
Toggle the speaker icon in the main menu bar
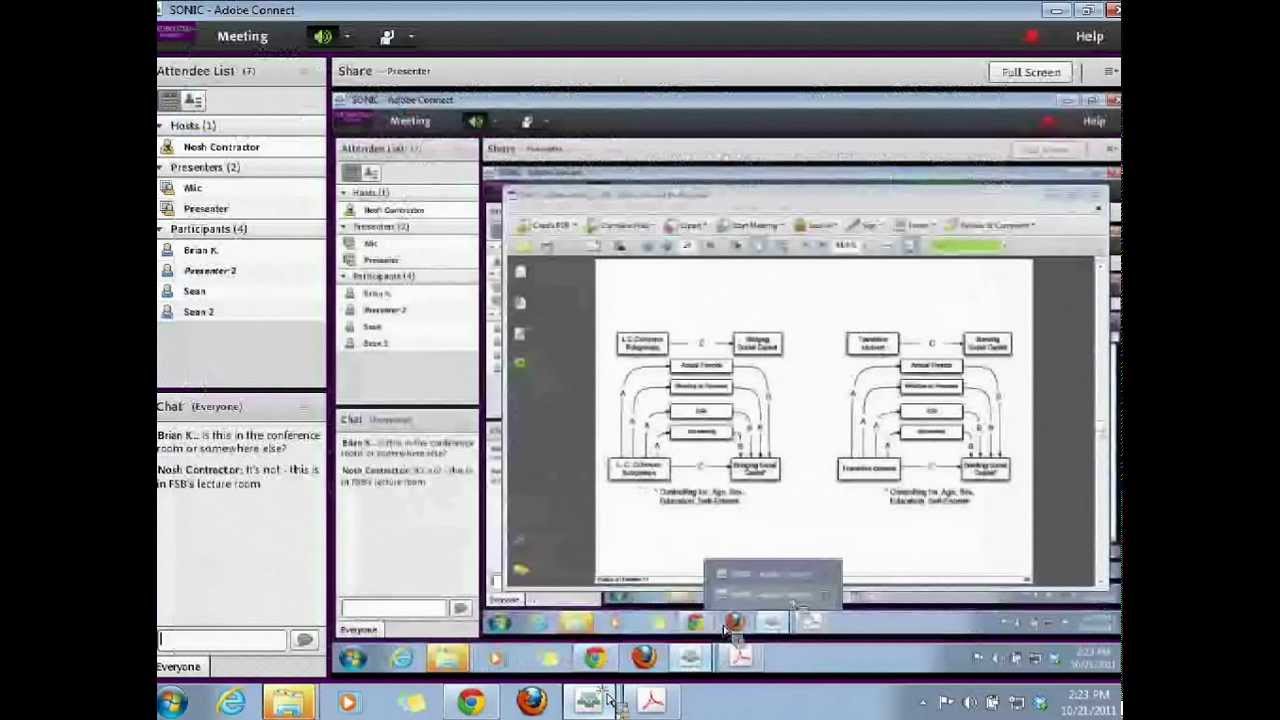(322, 37)
